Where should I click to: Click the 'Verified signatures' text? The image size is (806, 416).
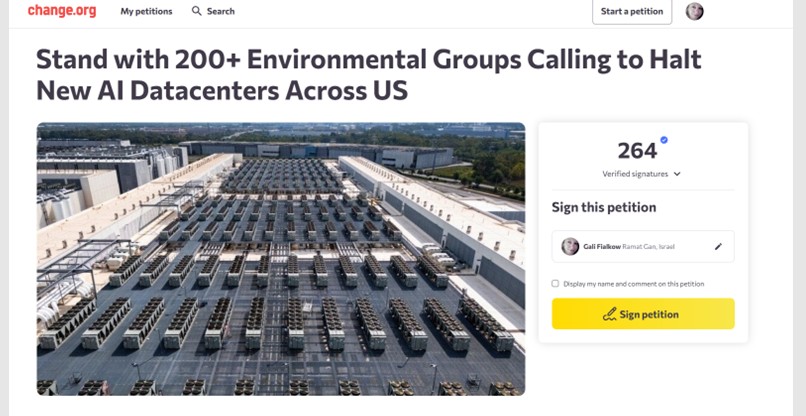click(636, 174)
